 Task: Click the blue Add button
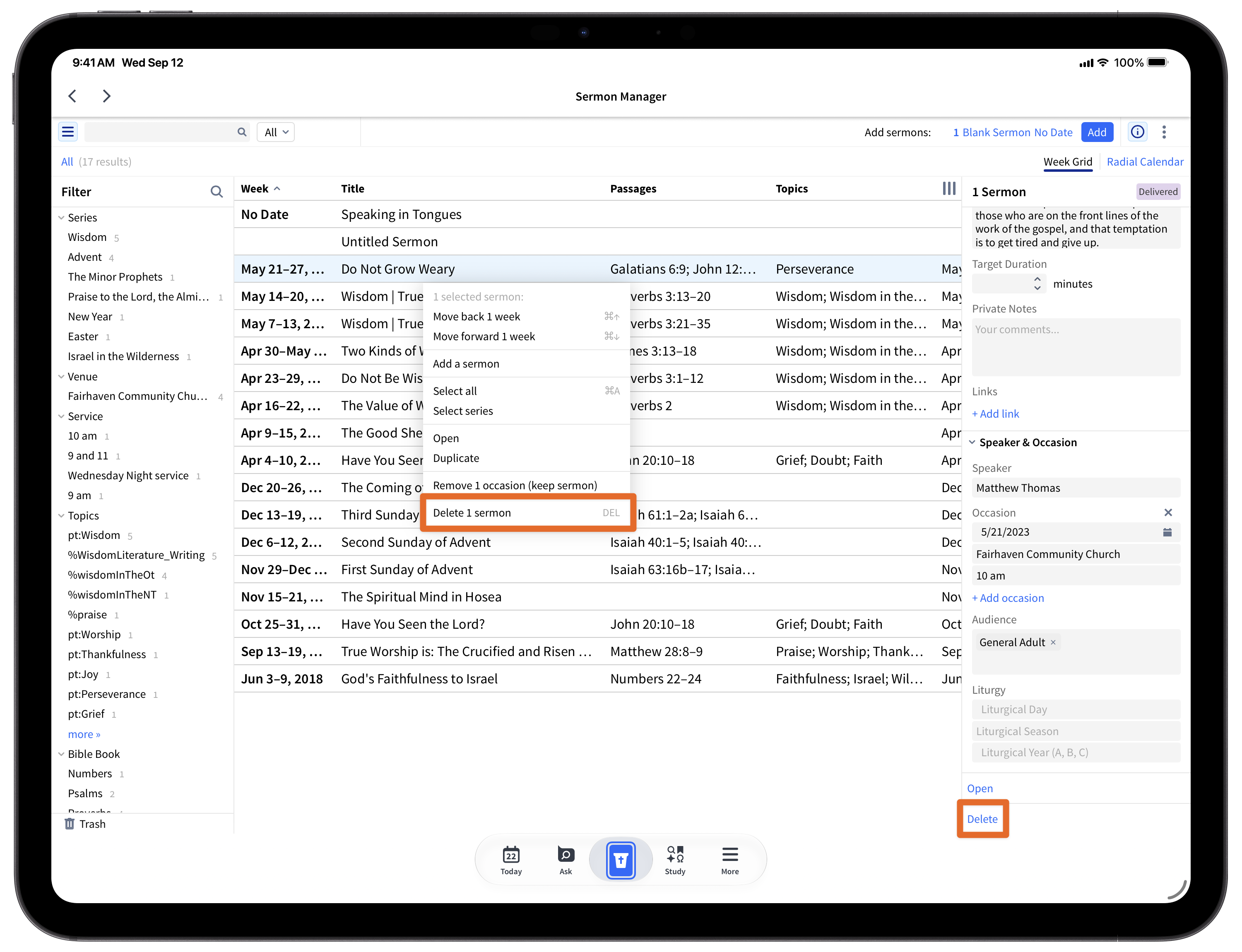click(1097, 132)
